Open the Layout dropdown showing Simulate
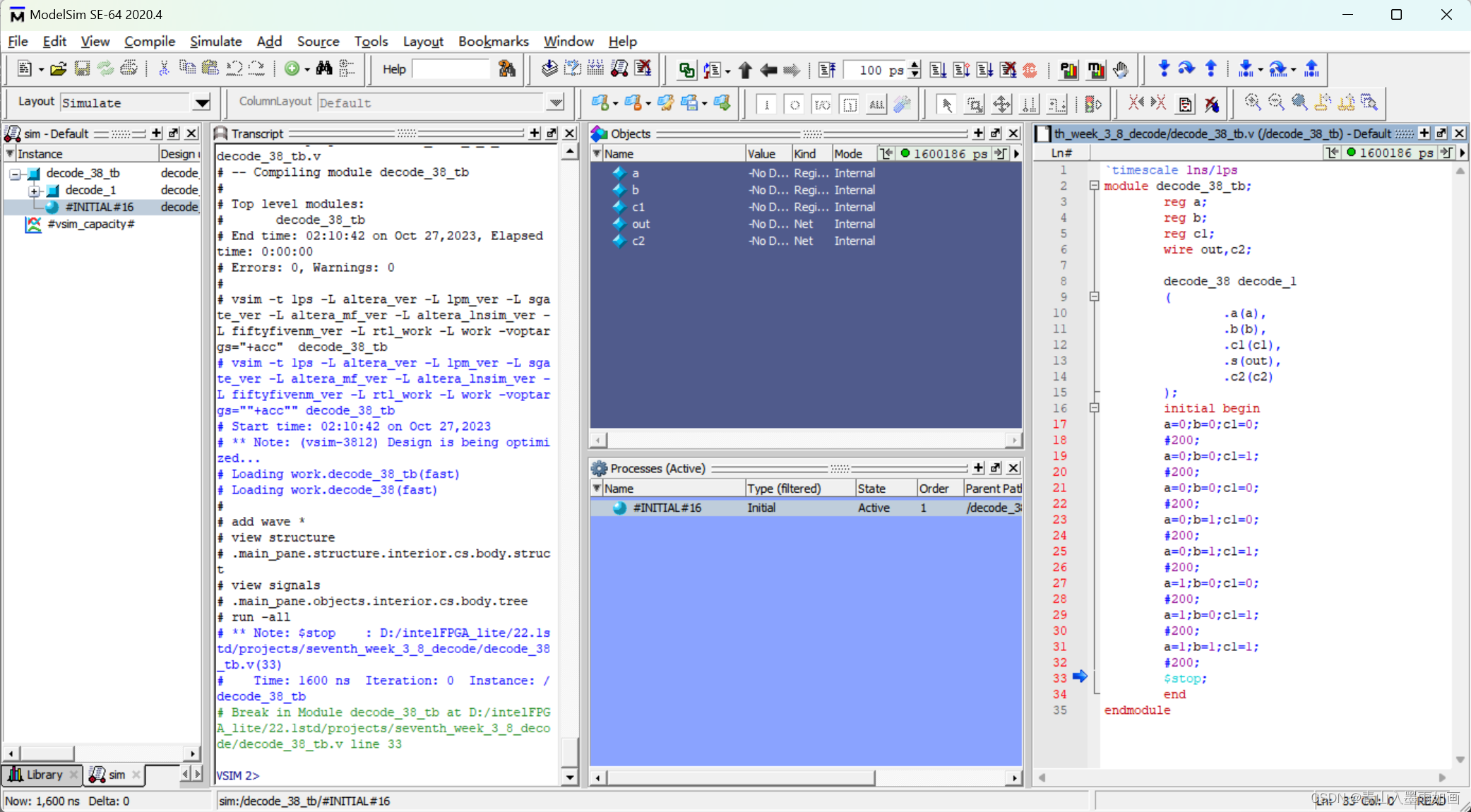This screenshot has height=812, width=1471. [x=202, y=102]
